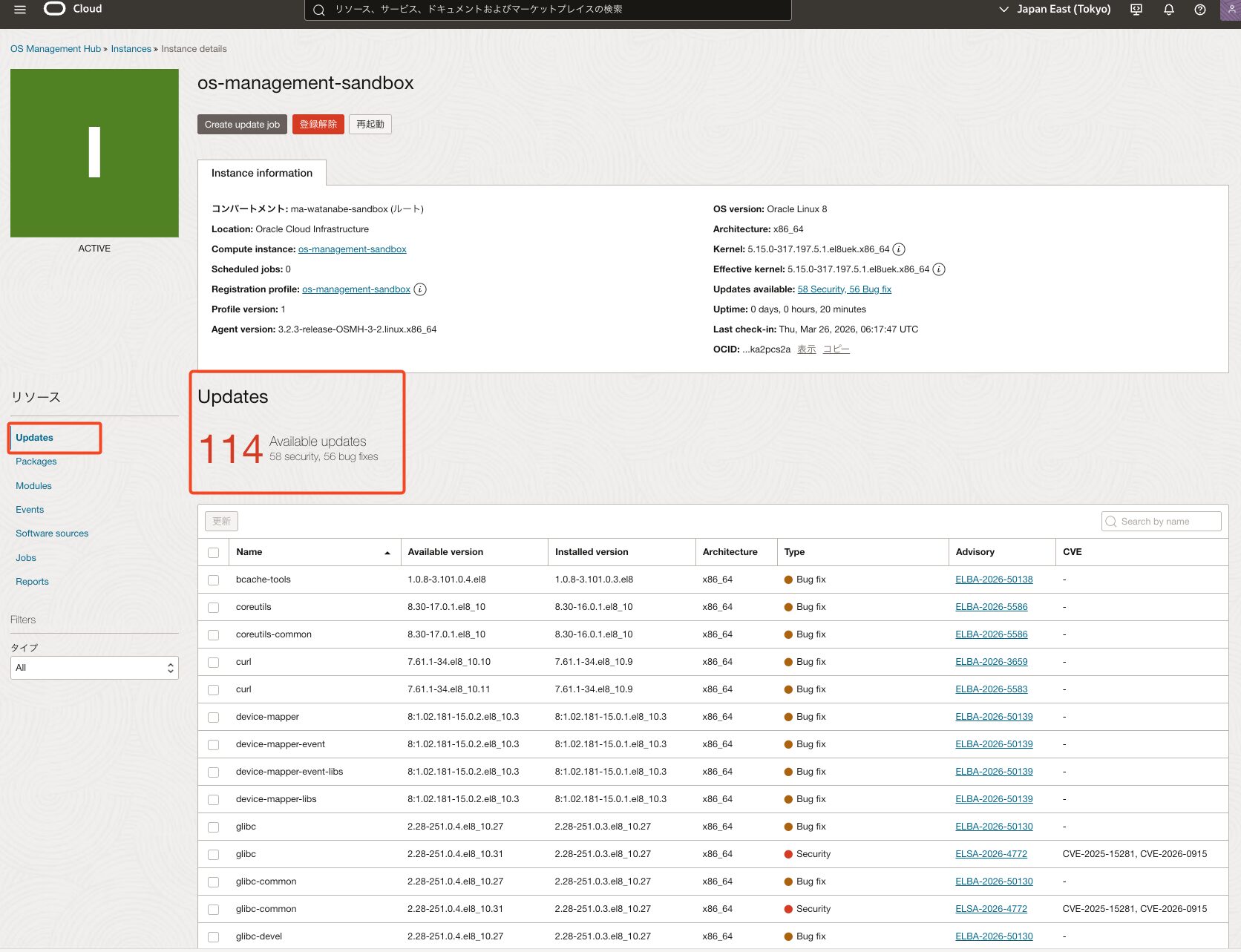Screen dimensions: 1241x952
Task: Open the Cloud Shell developer tools icon
Action: tap(1136, 10)
